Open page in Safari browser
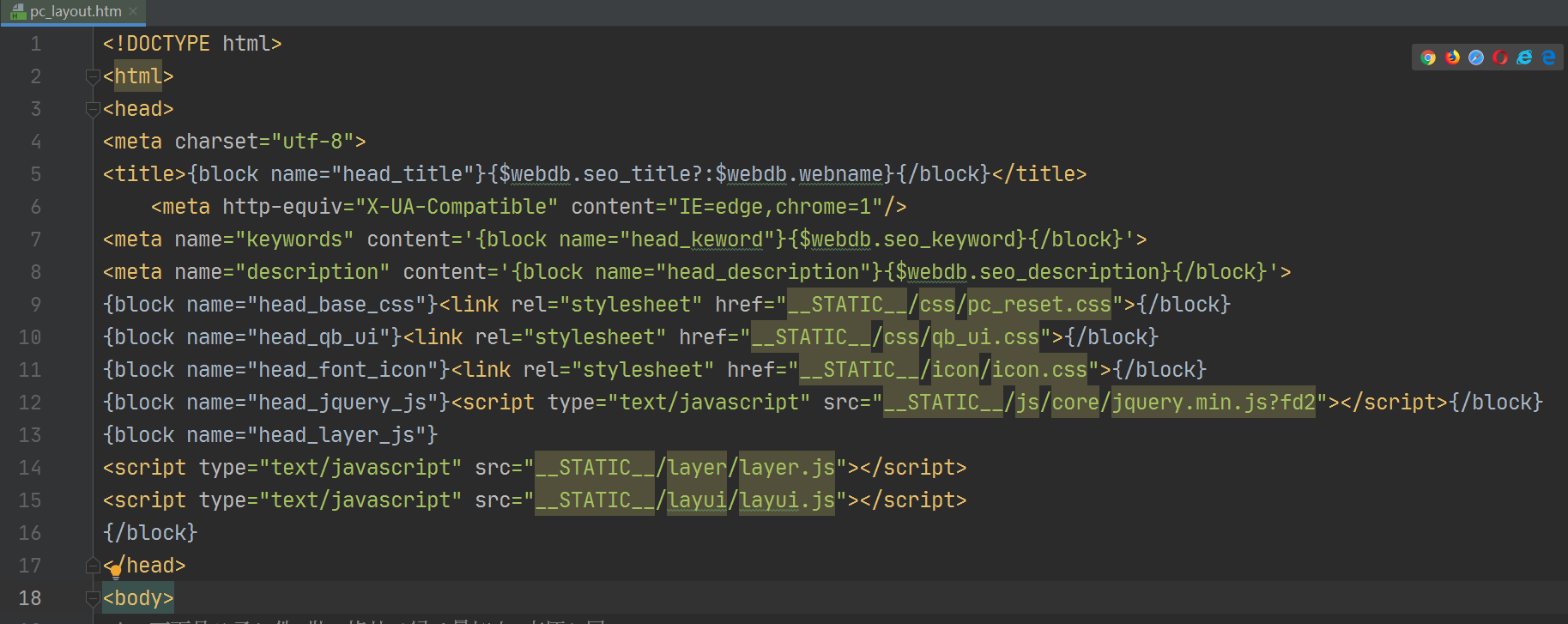The width and height of the screenshot is (1568, 624). 1476,58
